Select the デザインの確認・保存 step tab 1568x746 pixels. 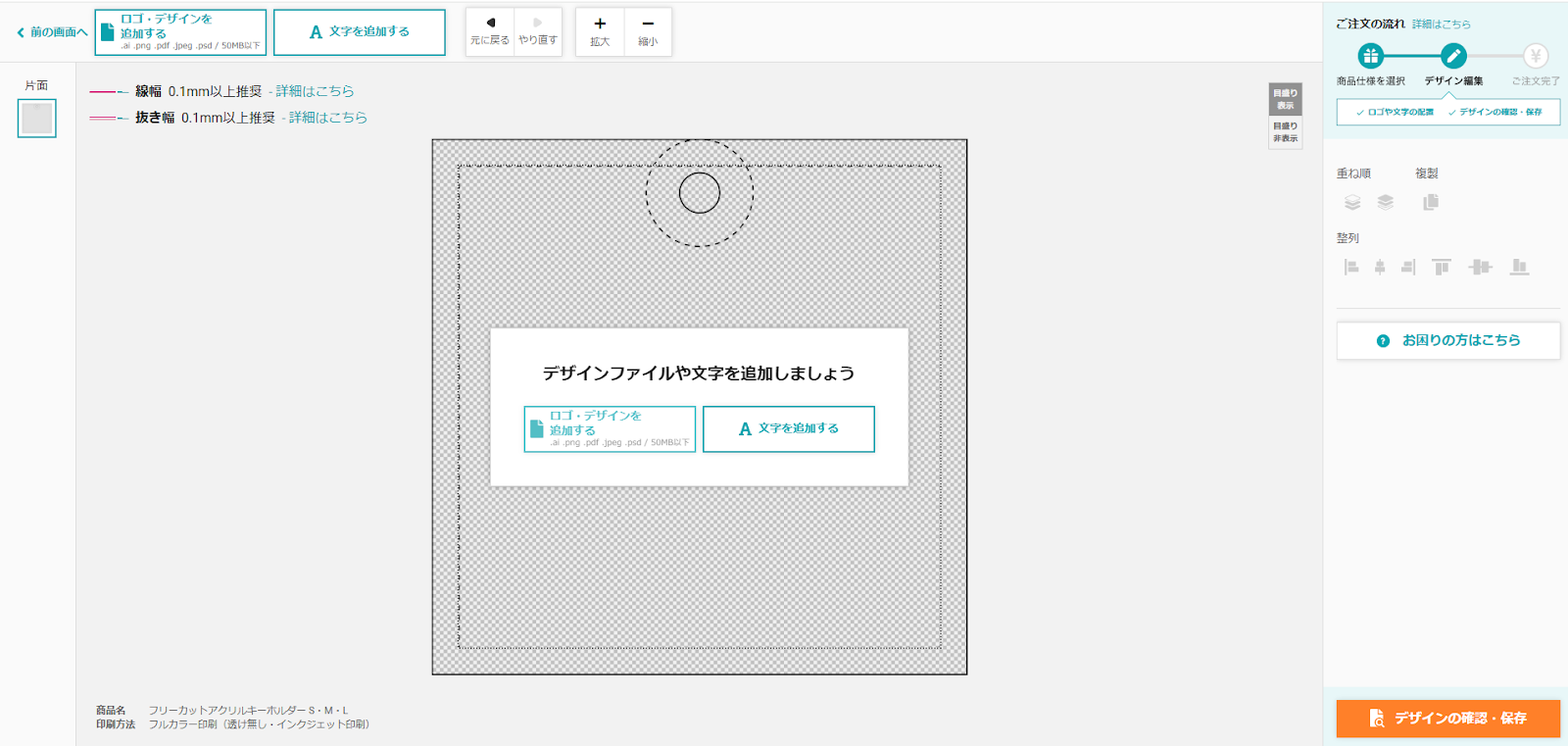coord(1495,112)
